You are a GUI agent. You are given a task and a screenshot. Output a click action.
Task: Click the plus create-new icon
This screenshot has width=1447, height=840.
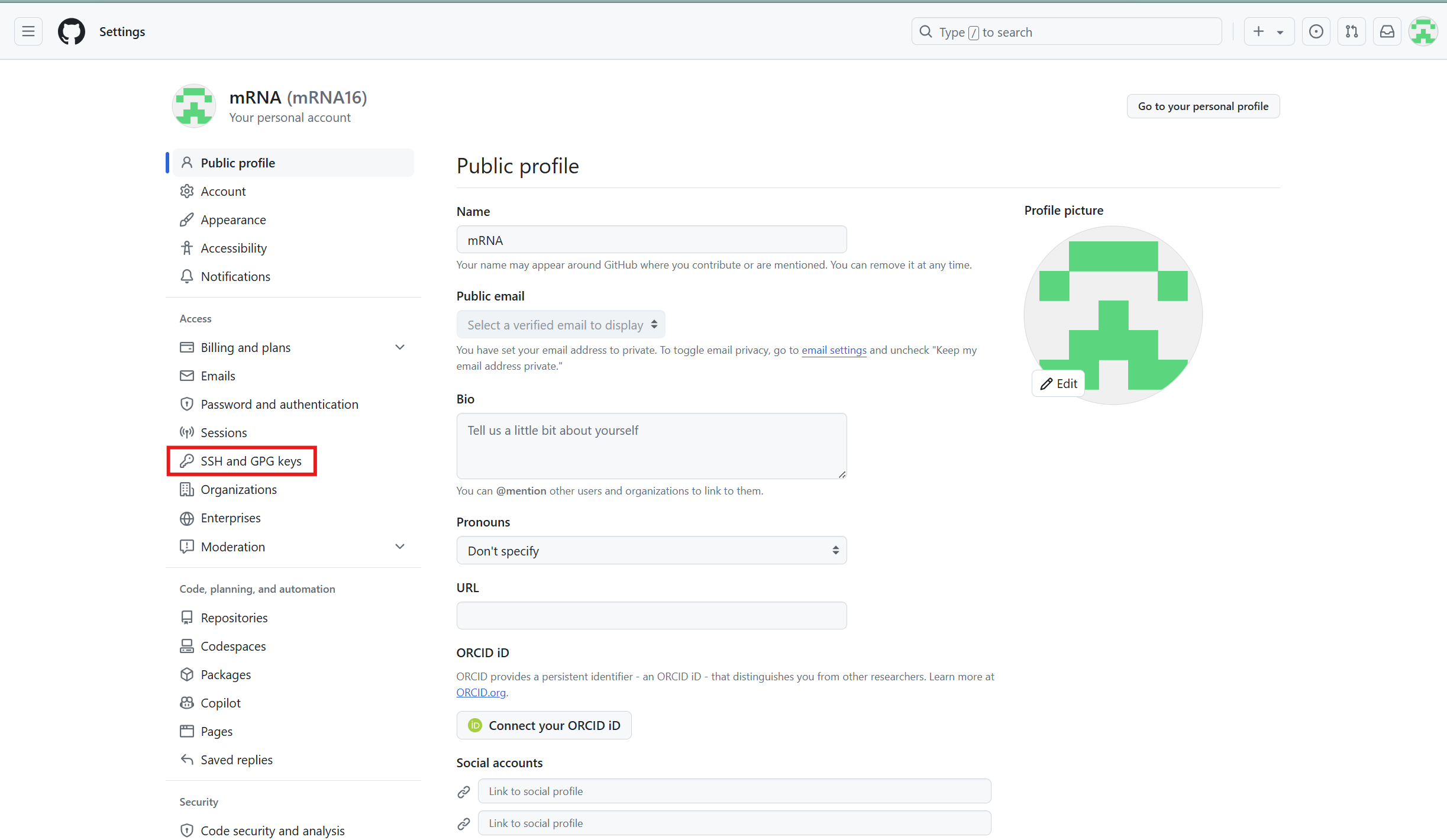pyautogui.click(x=1259, y=31)
